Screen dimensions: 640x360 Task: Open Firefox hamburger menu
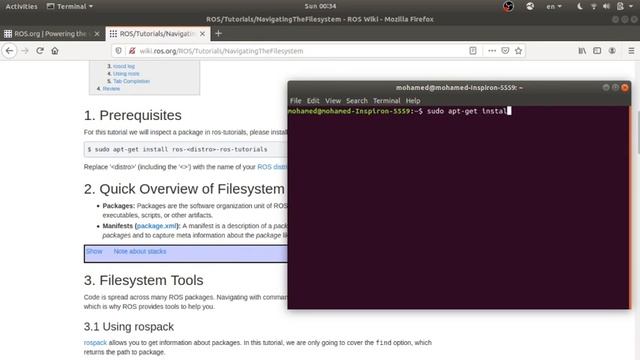click(x=631, y=51)
